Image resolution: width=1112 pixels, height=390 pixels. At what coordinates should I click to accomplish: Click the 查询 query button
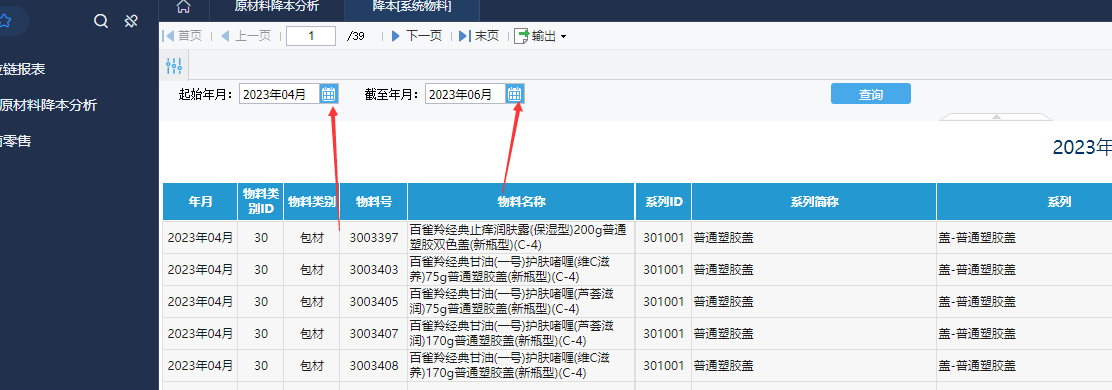click(x=870, y=94)
